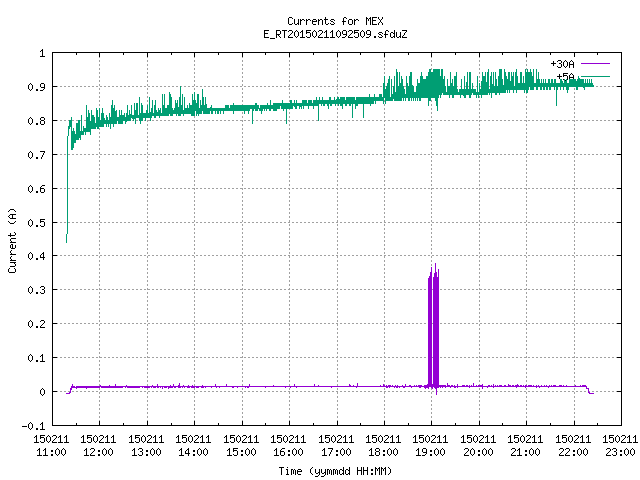Click y-axis tick value 0.5
The height and width of the screenshot is (480, 640).
(x=36, y=222)
